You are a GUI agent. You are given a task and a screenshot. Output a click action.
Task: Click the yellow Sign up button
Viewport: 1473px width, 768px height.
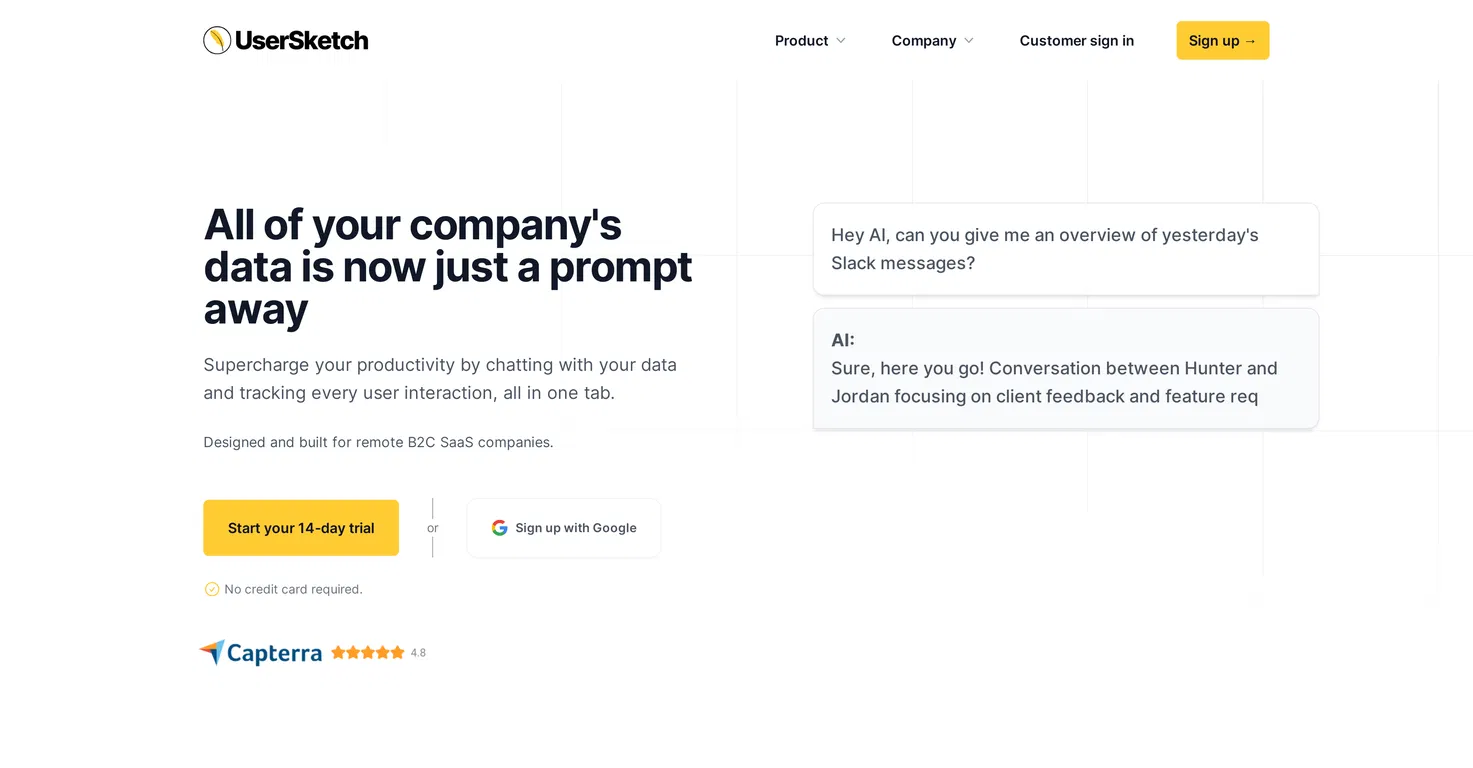[x=1223, y=40]
